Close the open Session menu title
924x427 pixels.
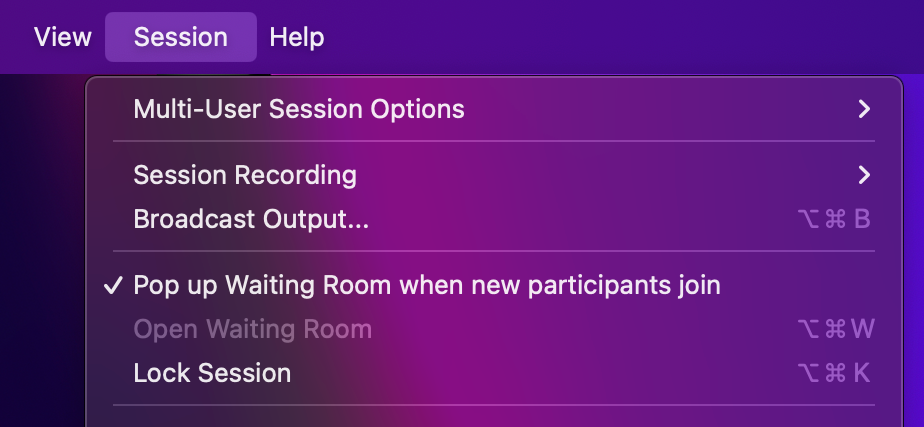181,38
